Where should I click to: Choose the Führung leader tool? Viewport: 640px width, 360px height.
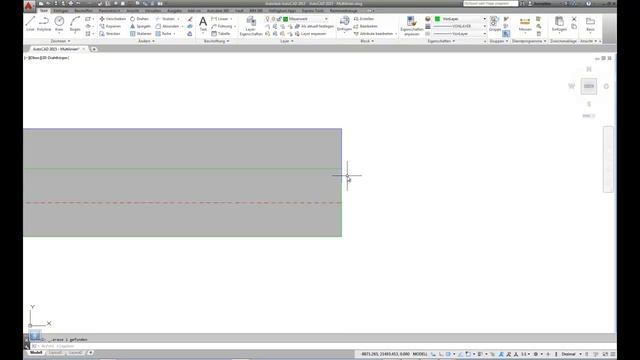[222, 26]
